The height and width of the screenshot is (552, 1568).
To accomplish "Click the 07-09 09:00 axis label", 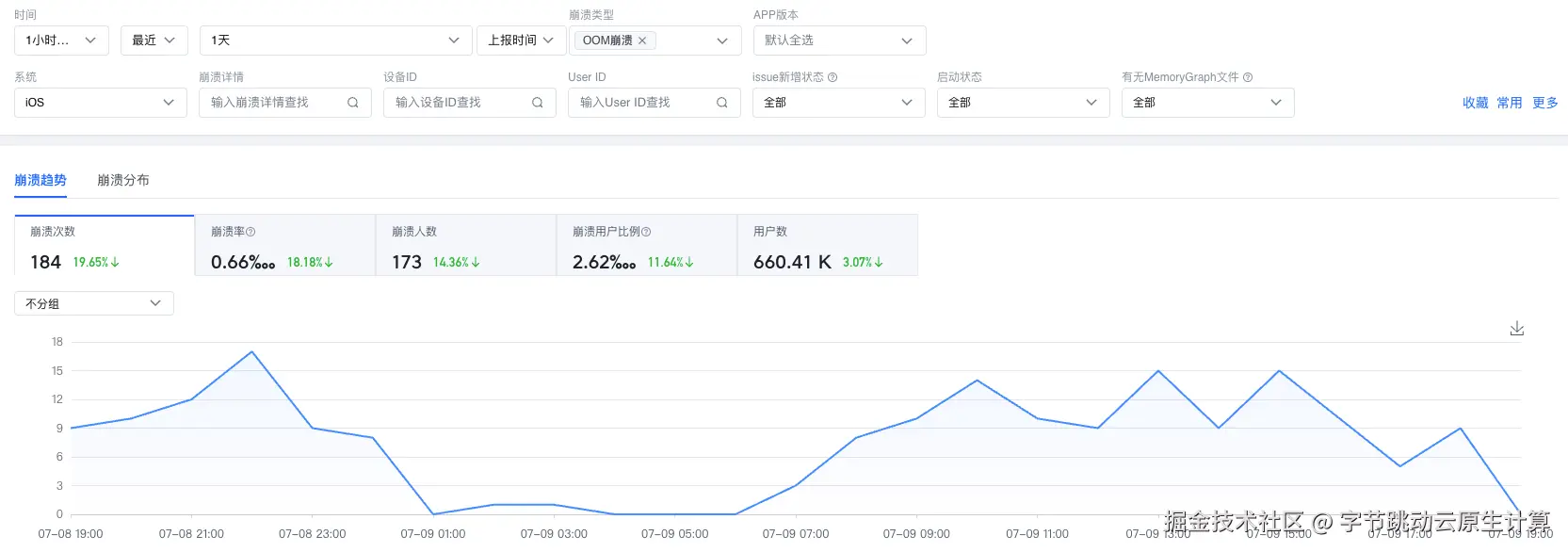I will [916, 534].
